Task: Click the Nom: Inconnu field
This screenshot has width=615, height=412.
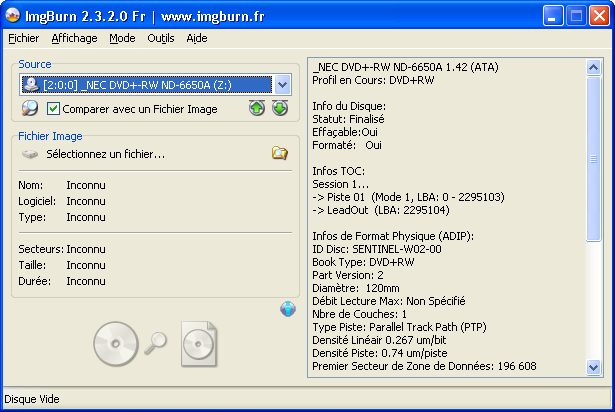Action: tap(62, 185)
